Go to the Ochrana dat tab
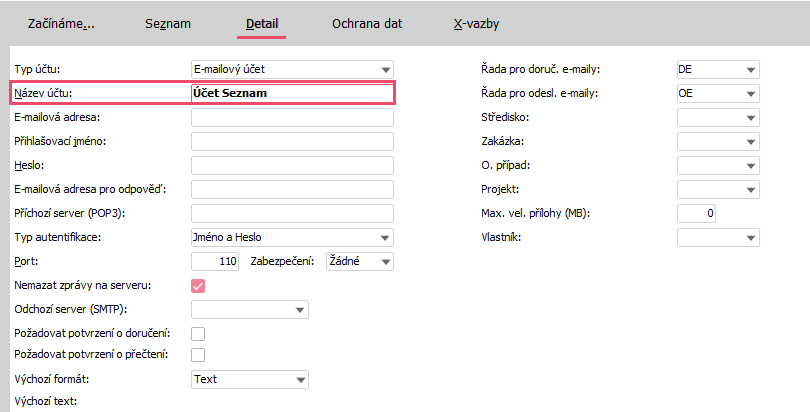 pyautogui.click(x=367, y=24)
